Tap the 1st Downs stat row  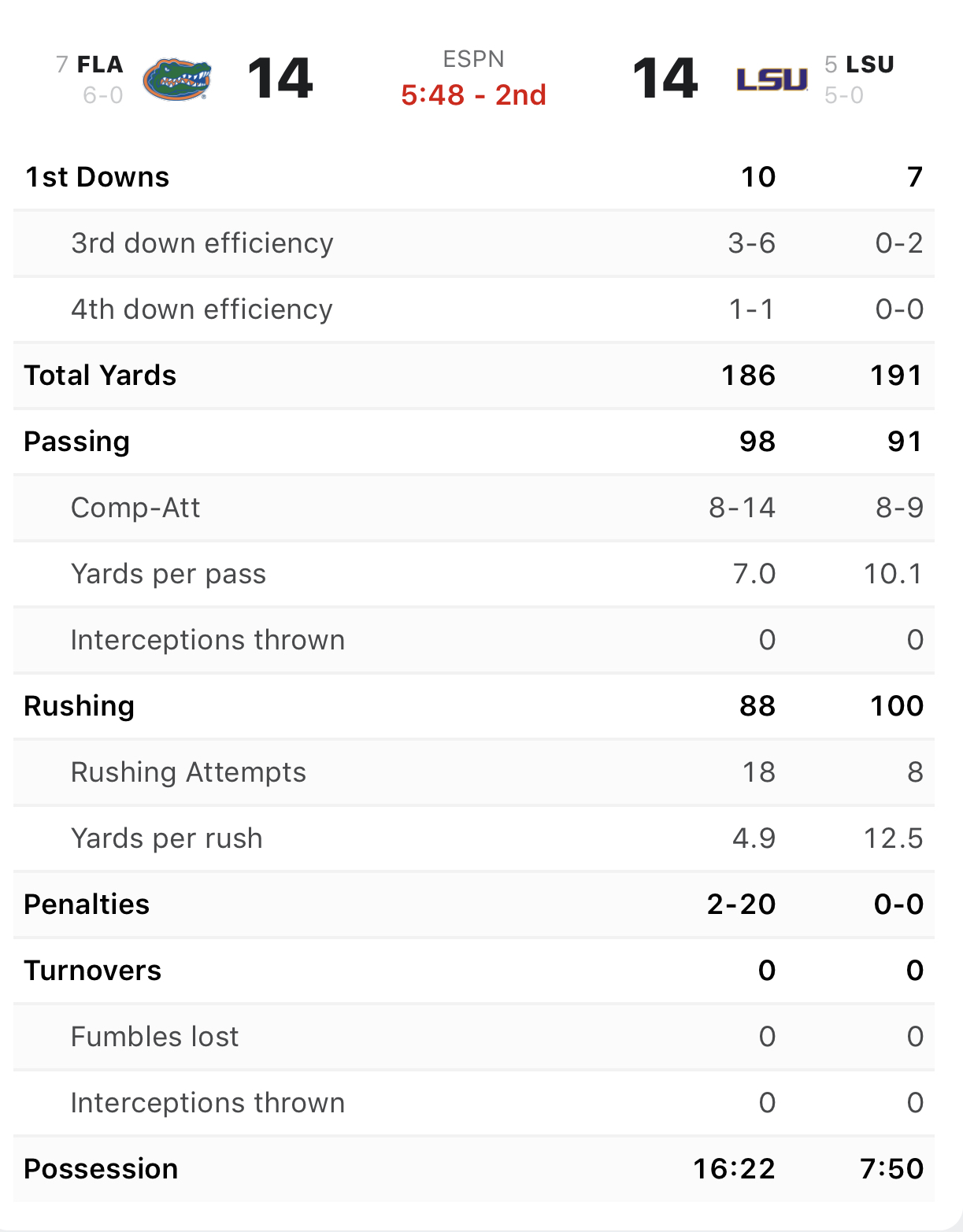(474, 177)
